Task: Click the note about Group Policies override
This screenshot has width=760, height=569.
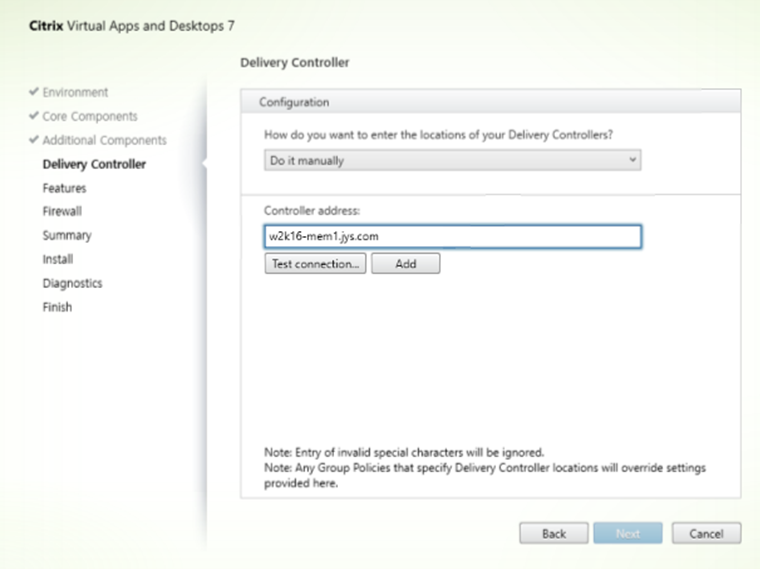Action: point(485,475)
